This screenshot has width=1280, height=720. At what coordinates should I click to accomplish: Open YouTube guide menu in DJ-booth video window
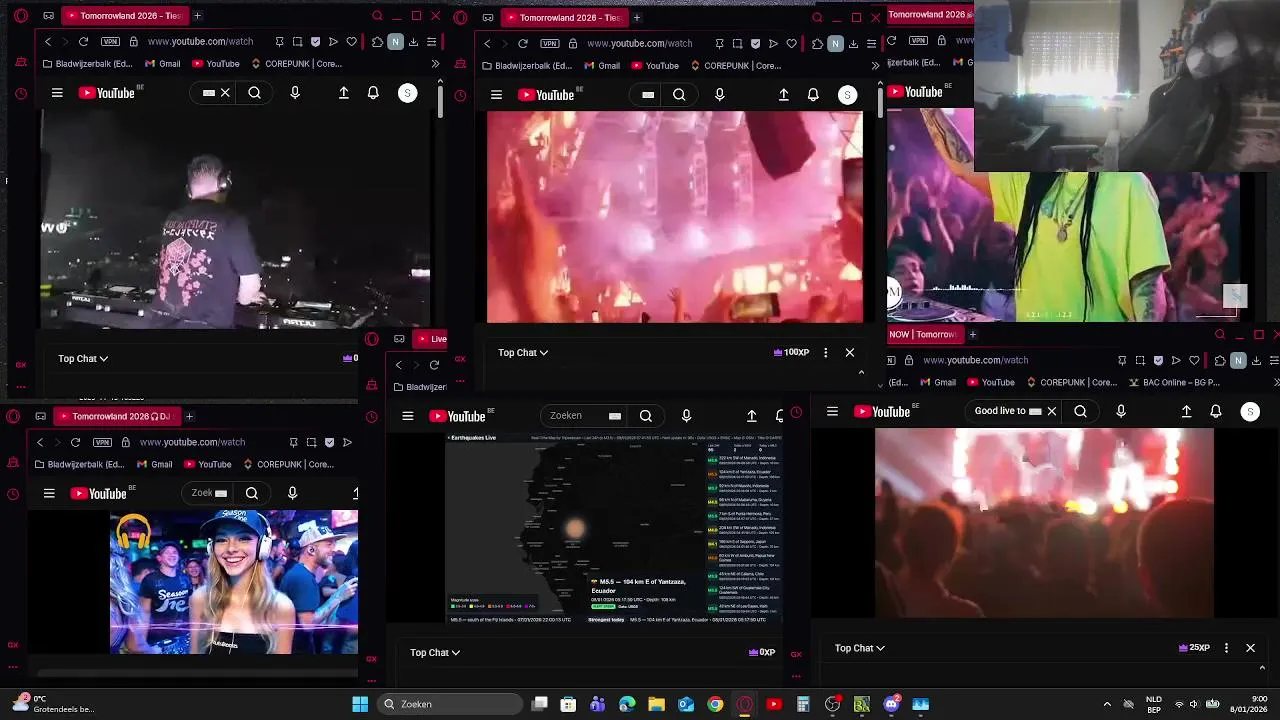[x=57, y=93]
